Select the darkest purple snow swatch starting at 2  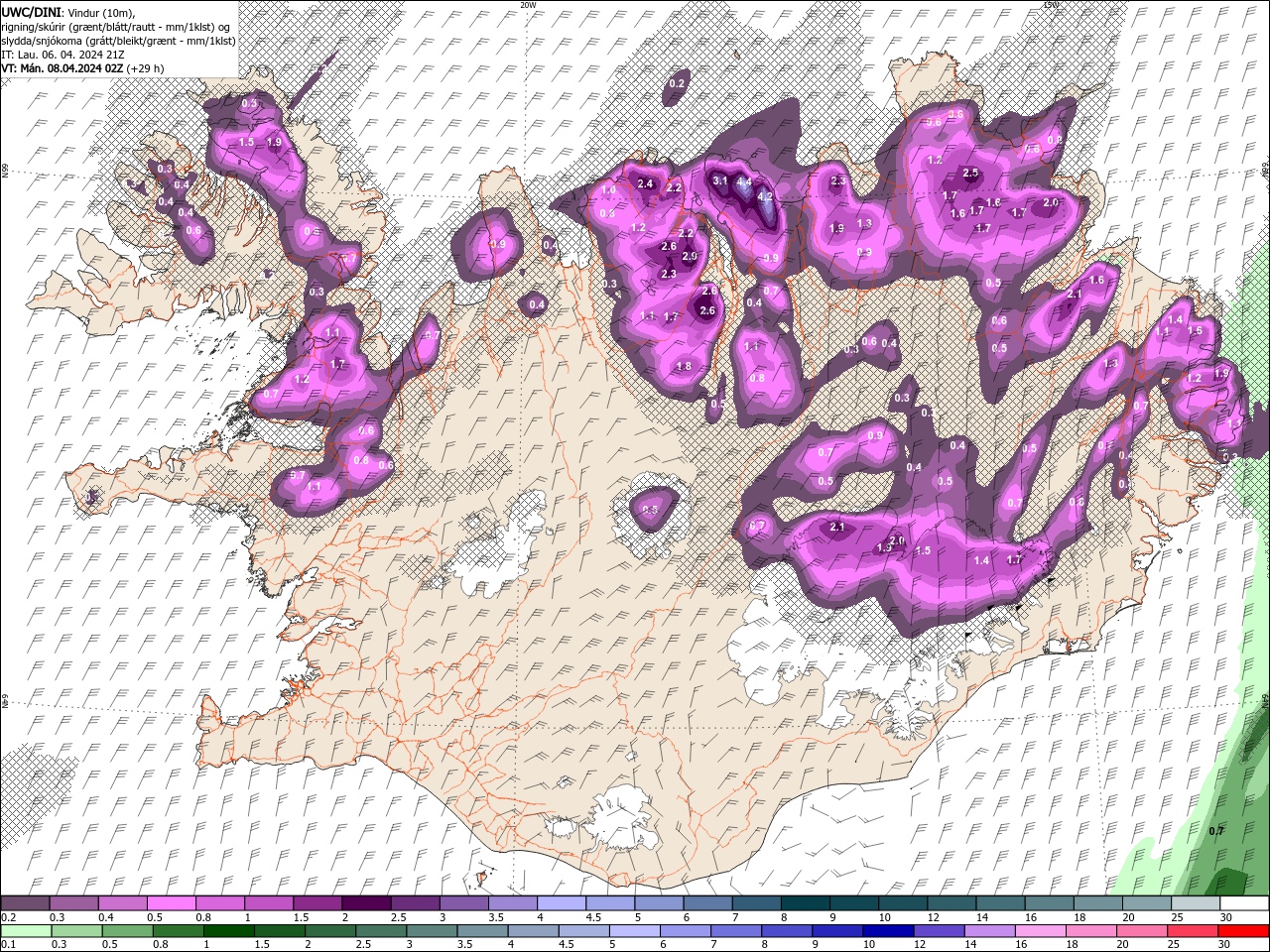[366, 902]
